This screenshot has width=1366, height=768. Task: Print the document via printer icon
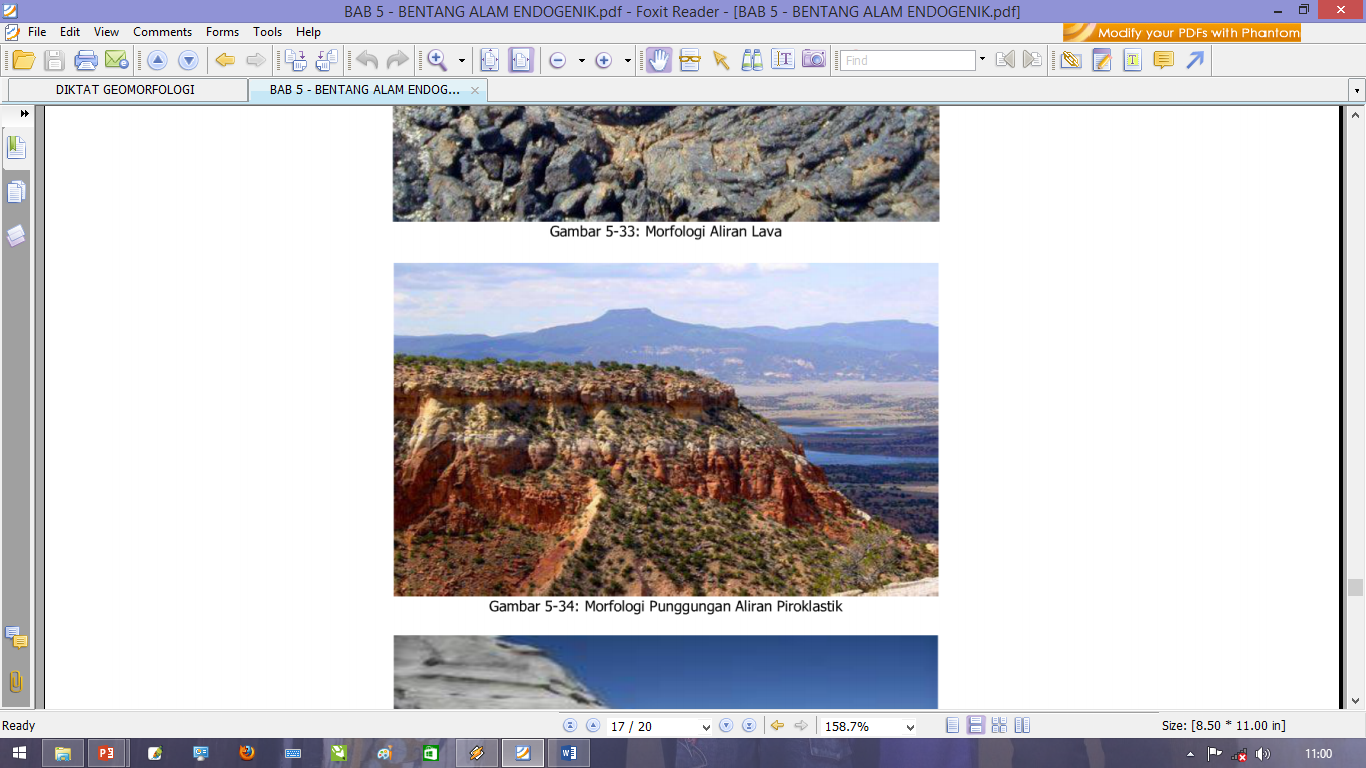pos(86,60)
